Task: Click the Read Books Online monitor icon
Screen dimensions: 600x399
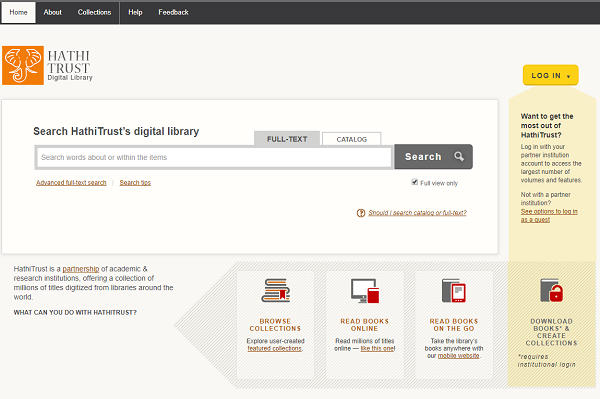Action: pos(365,291)
